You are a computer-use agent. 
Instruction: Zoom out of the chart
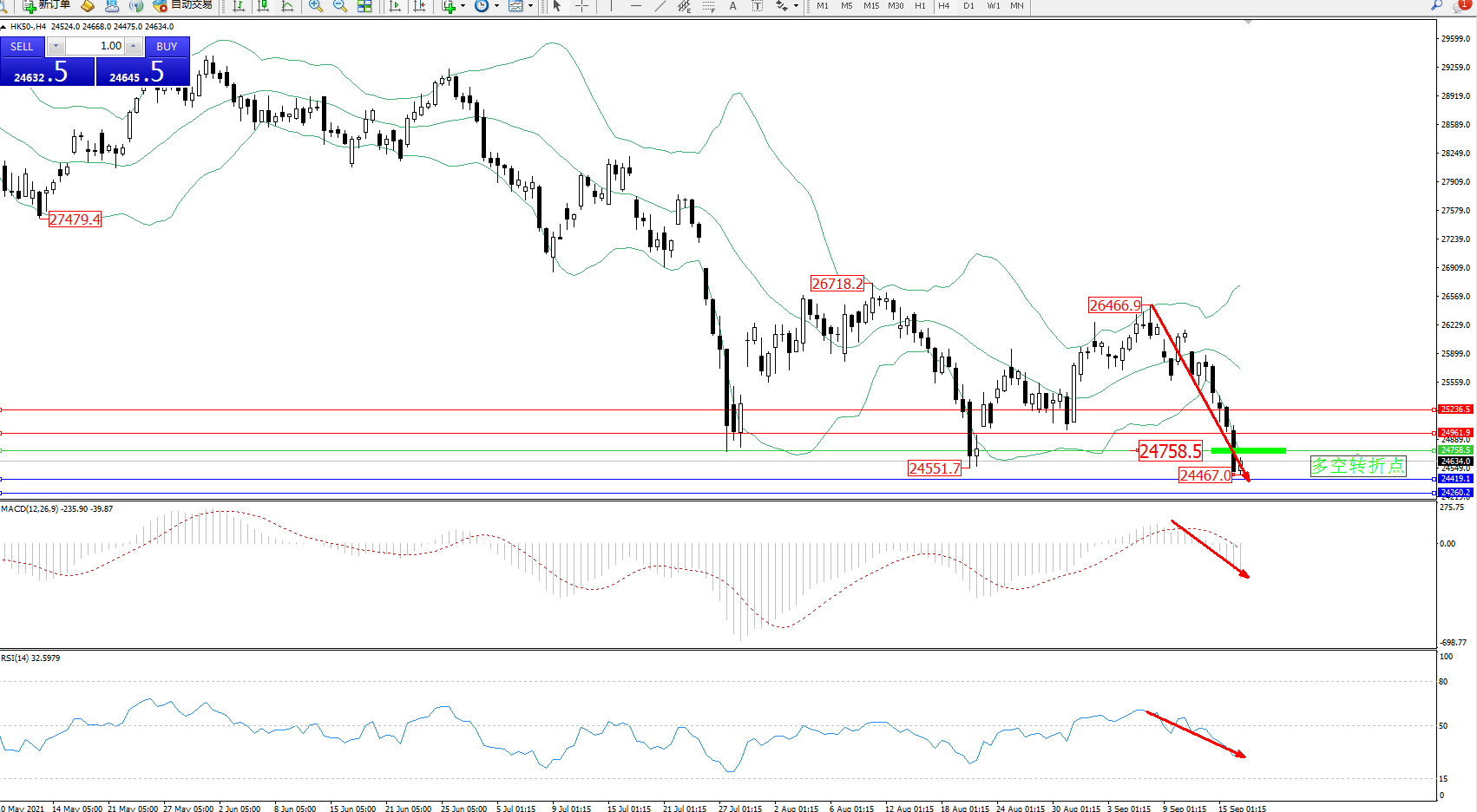point(340,6)
